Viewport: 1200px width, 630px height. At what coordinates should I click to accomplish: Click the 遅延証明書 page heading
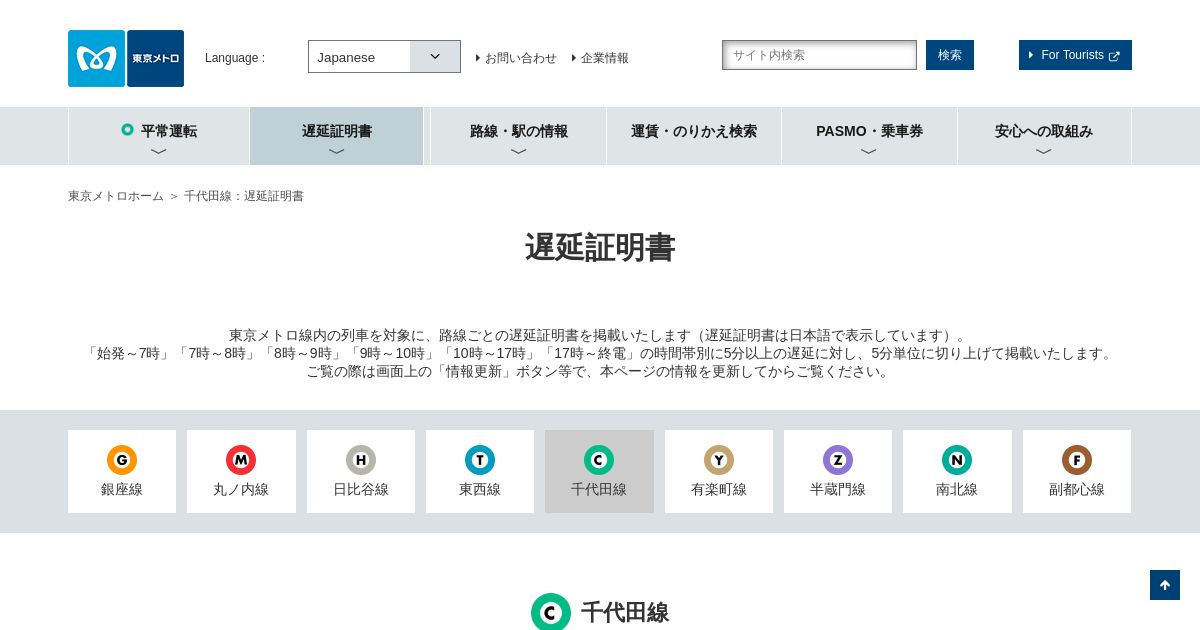point(600,248)
